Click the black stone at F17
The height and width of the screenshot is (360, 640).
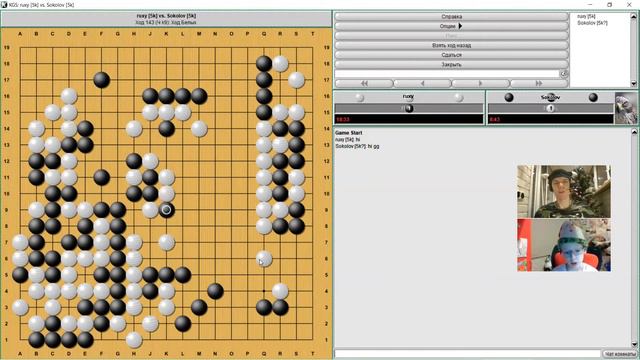[x=102, y=80]
